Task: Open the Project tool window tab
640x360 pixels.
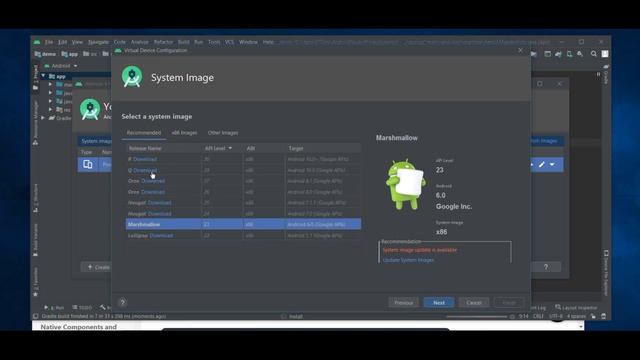Action: point(36,77)
